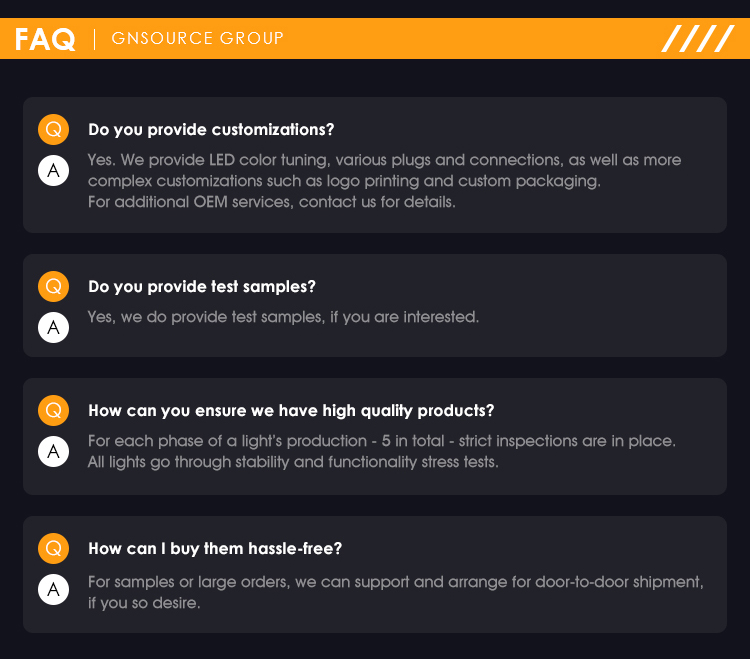Click the A icon beside strict inspections answer
The width and height of the screenshot is (750, 659).
click(54, 451)
